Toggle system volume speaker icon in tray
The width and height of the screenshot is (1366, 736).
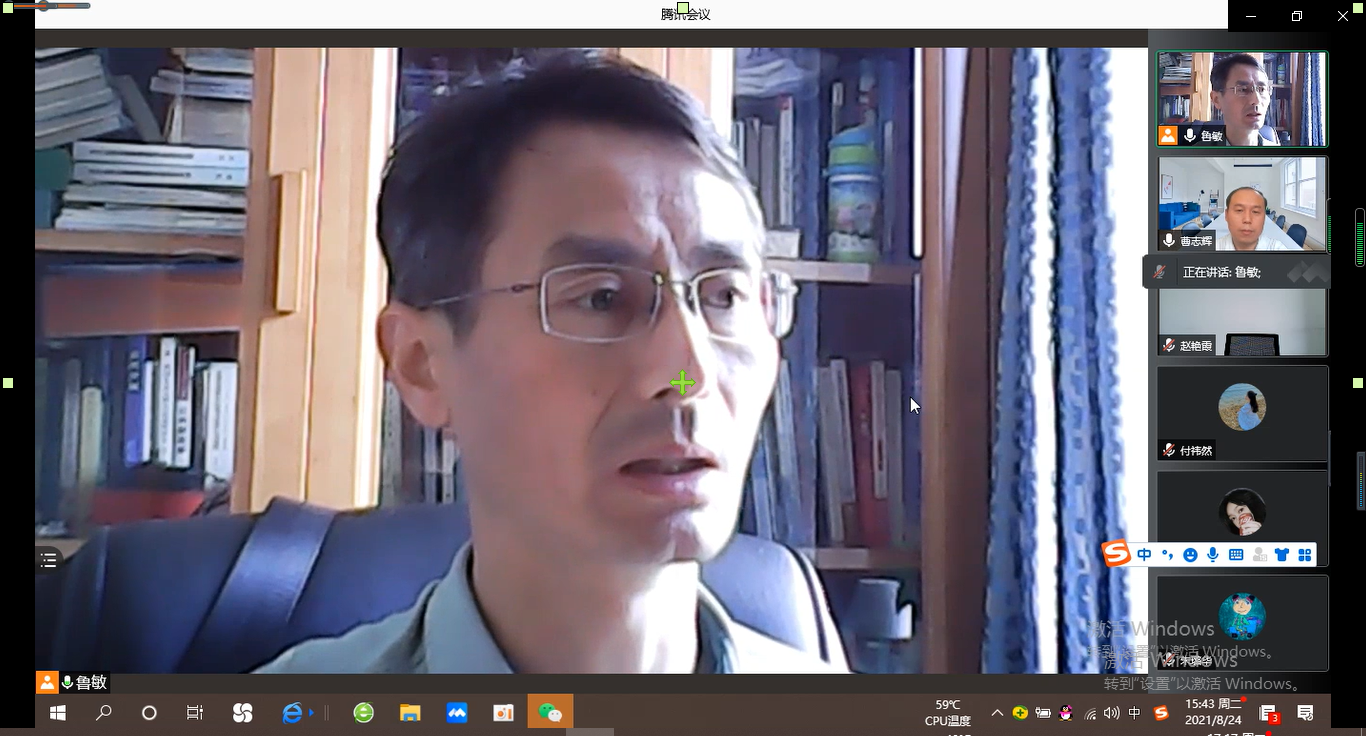[1112, 713]
